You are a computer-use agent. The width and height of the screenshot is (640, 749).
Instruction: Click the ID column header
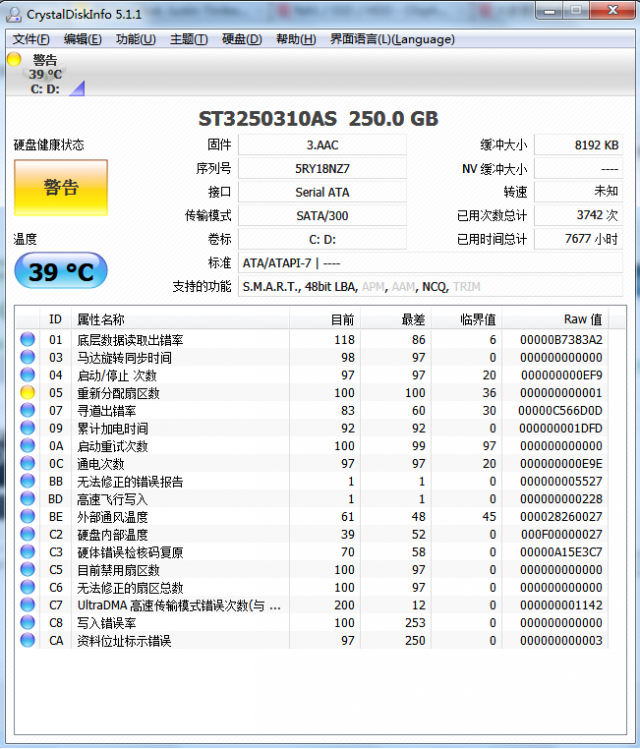click(55, 319)
